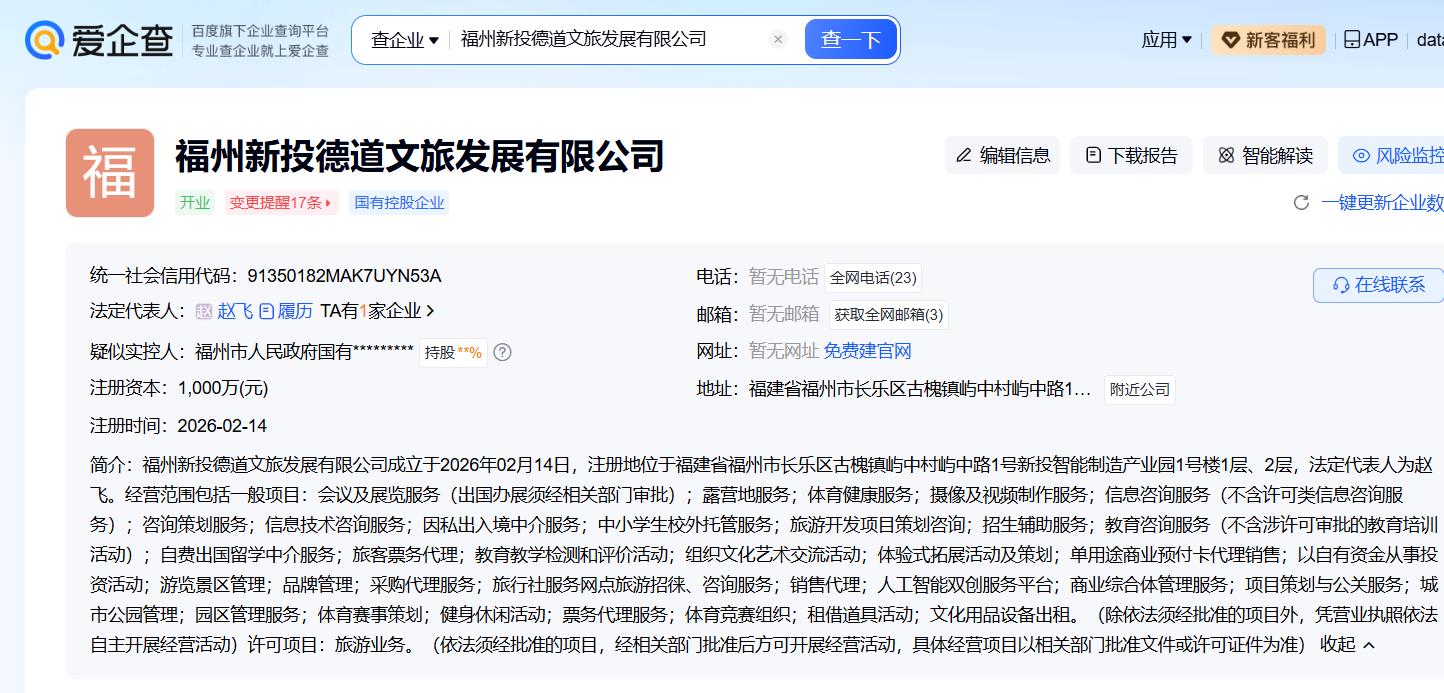
Task: Click the 在线联系 button
Action: [x=1378, y=285]
